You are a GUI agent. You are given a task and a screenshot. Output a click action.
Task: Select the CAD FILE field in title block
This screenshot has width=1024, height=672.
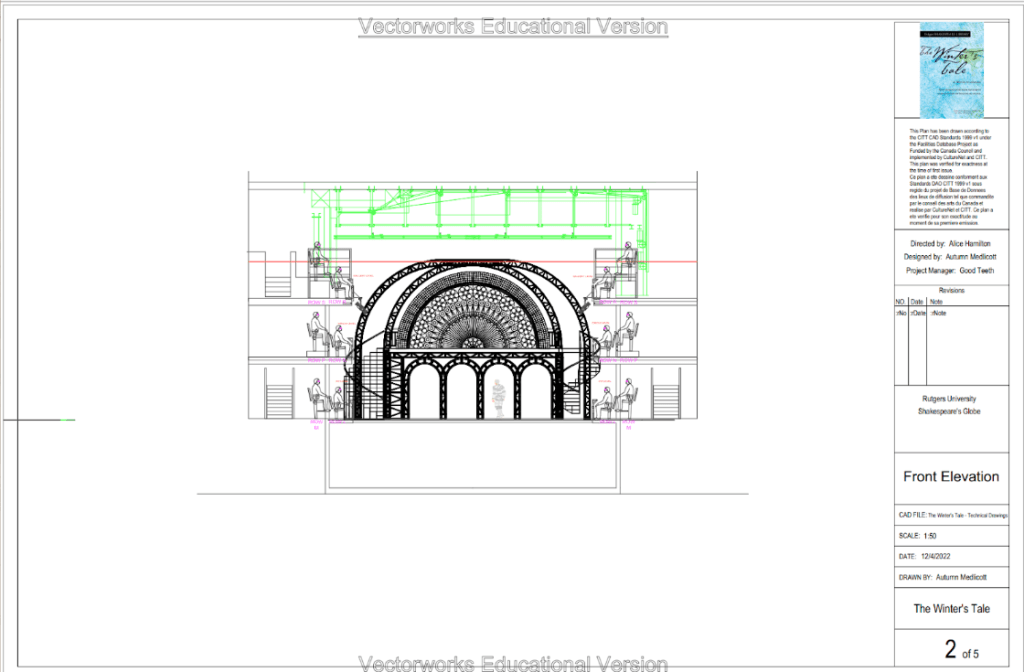(951, 516)
